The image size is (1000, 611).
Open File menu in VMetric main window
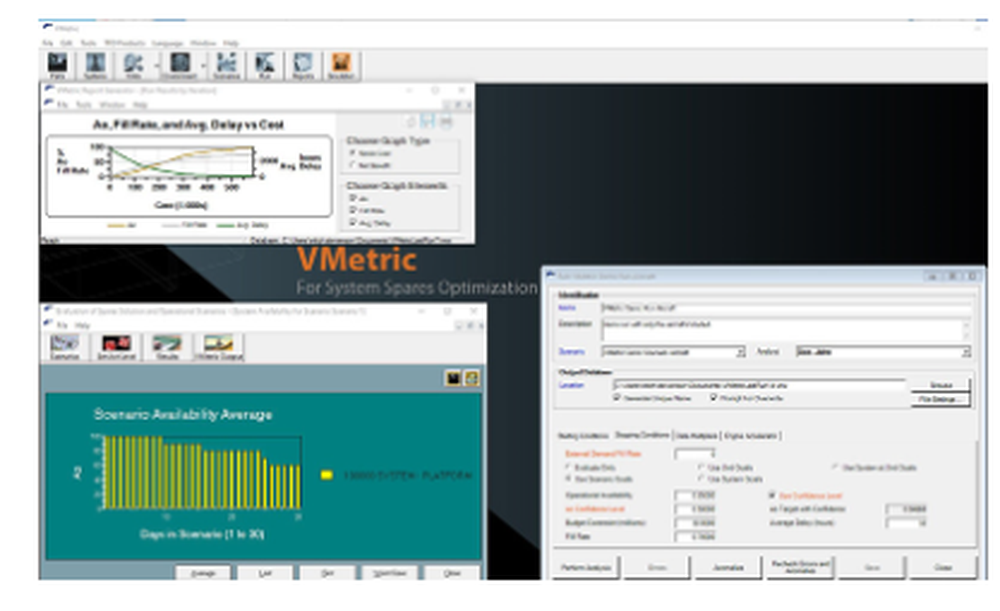47,43
